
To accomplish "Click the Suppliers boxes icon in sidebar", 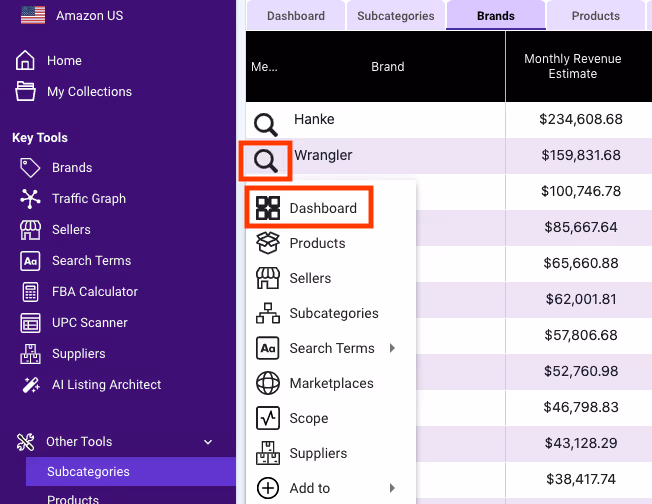I will (30, 354).
